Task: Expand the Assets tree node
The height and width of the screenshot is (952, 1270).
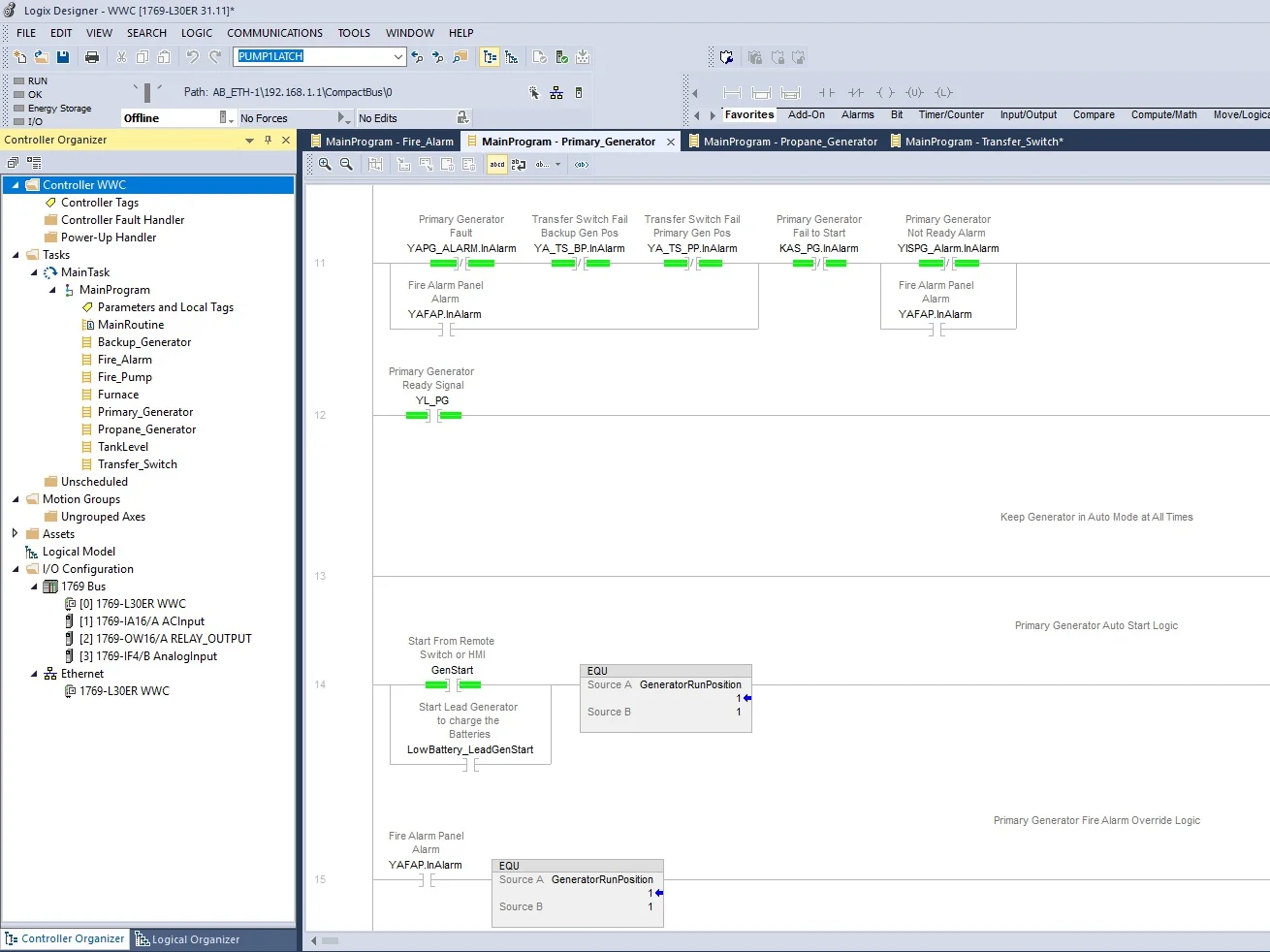Action: click(x=15, y=534)
